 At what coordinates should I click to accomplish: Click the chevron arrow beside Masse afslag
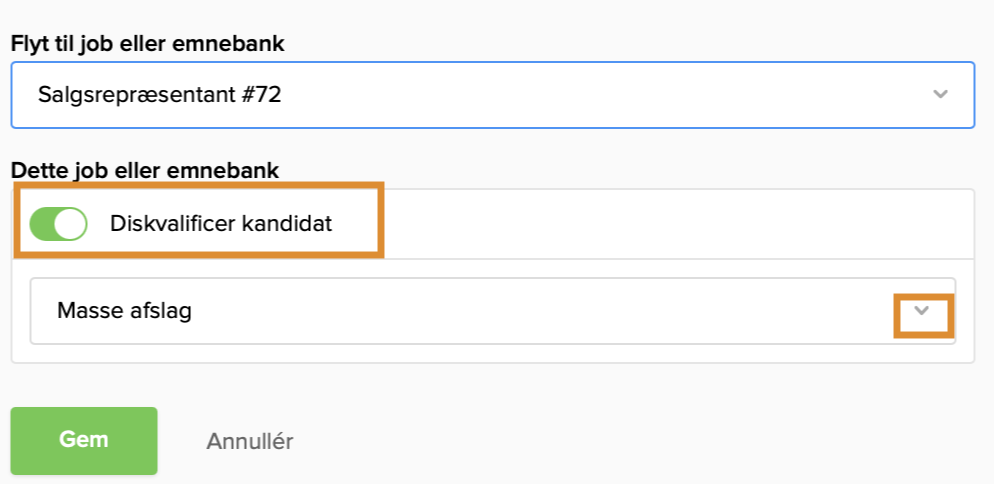click(x=923, y=311)
